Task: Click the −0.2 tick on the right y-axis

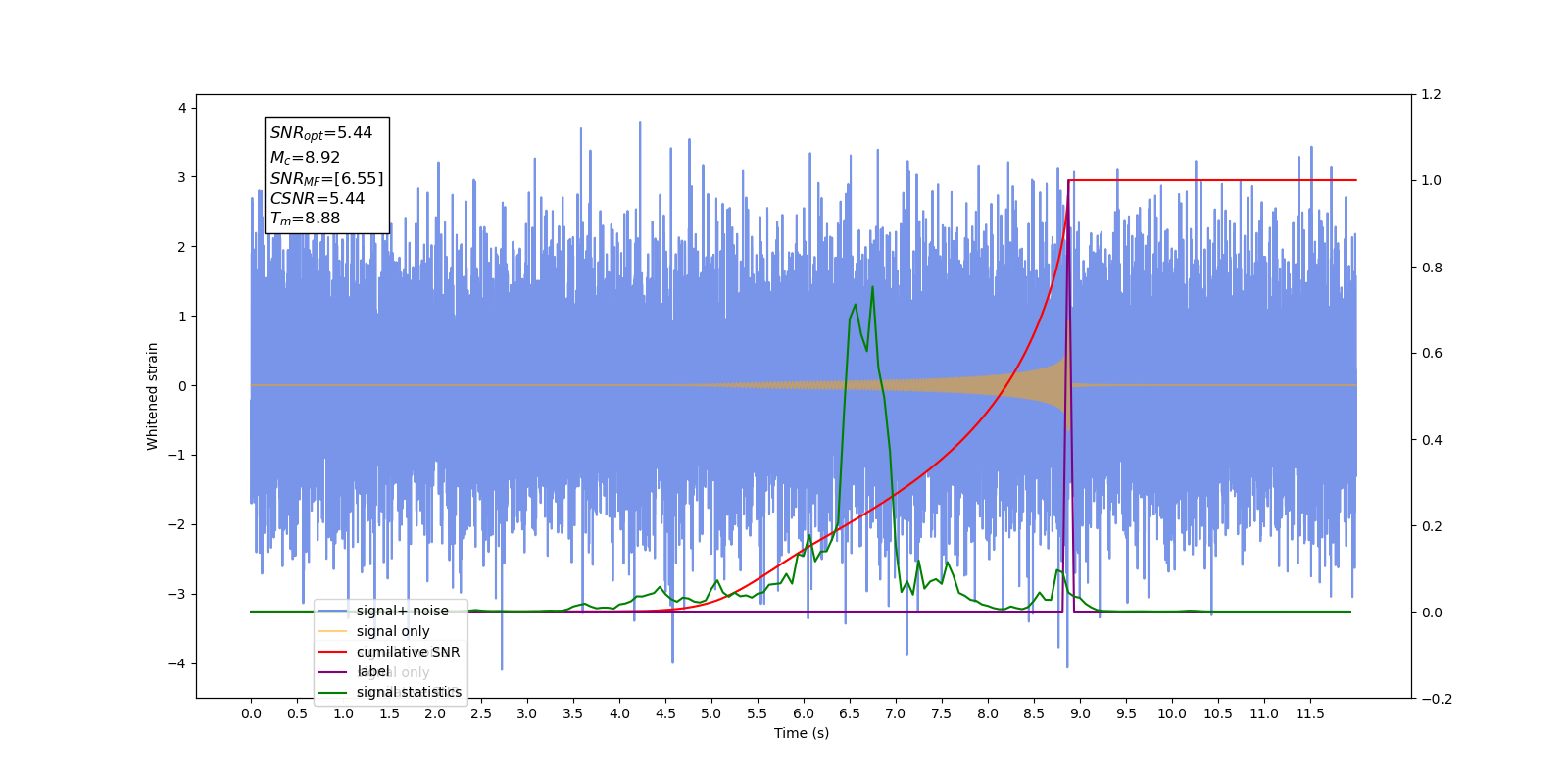Action: [1437, 699]
